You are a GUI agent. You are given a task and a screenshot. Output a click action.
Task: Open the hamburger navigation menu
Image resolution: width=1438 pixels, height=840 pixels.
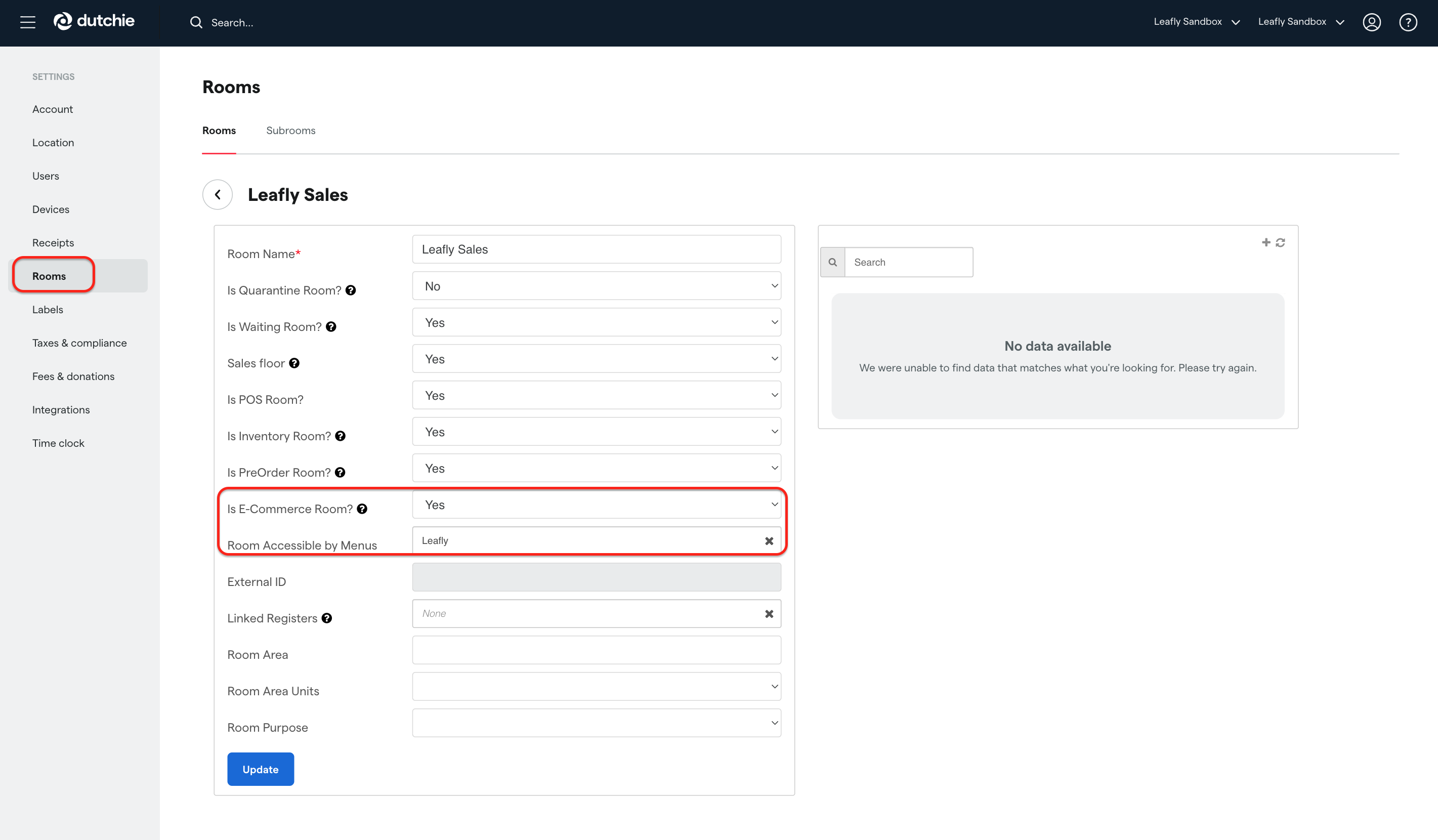pyautogui.click(x=27, y=22)
